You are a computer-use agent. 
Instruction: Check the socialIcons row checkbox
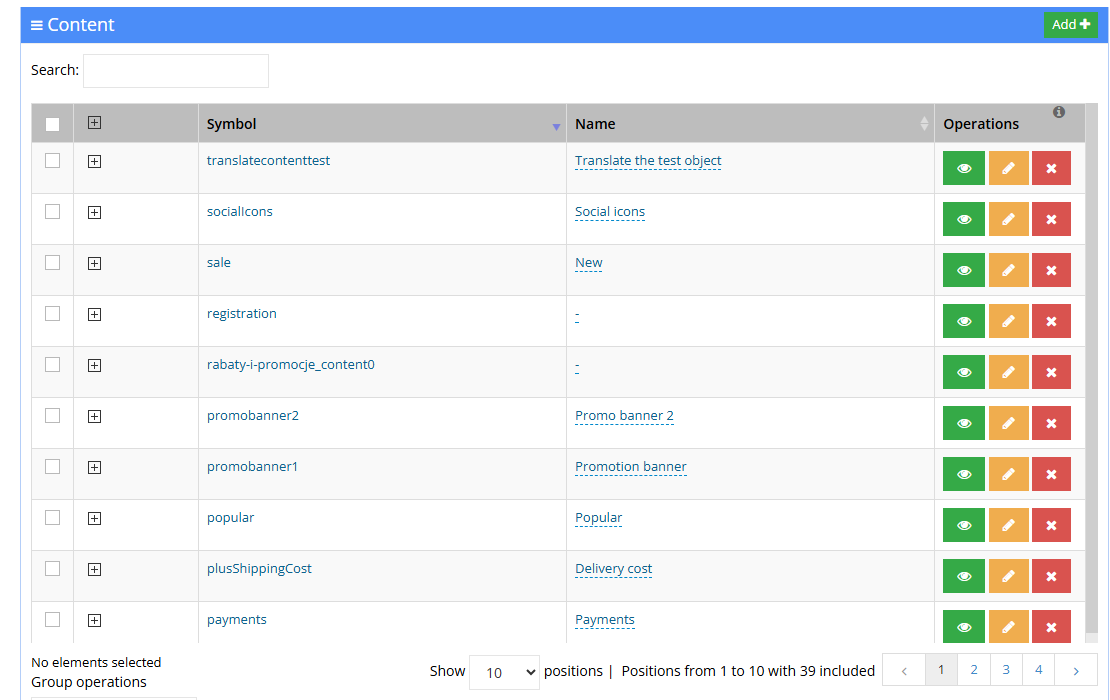pos(52,212)
